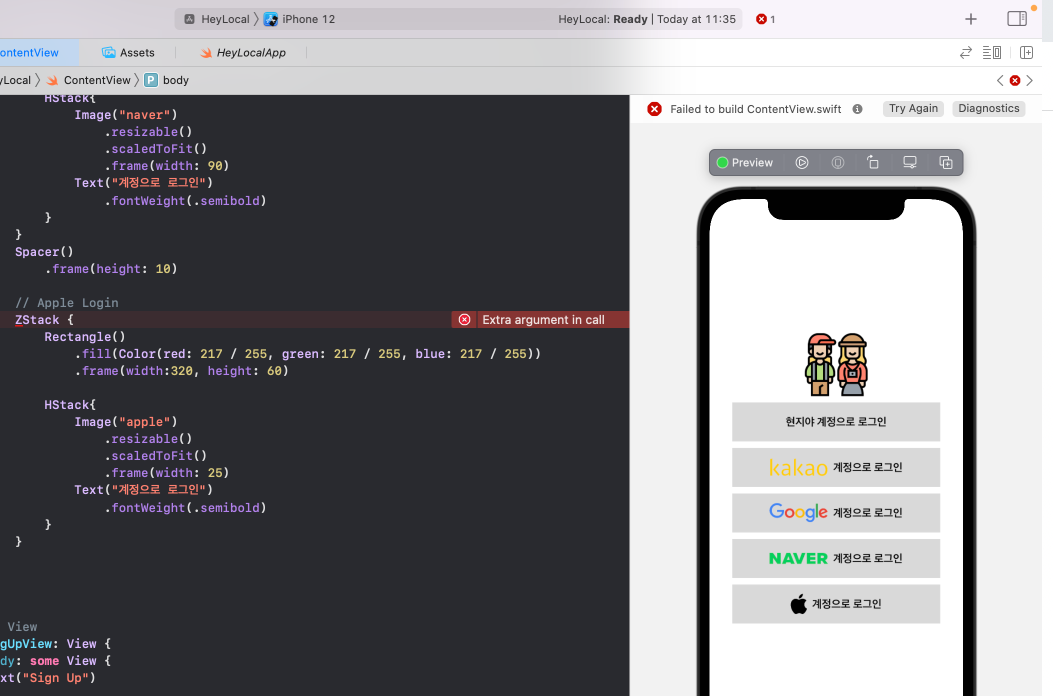Click the ContentView breadcrumb item
1053x696 pixels.
click(89, 80)
